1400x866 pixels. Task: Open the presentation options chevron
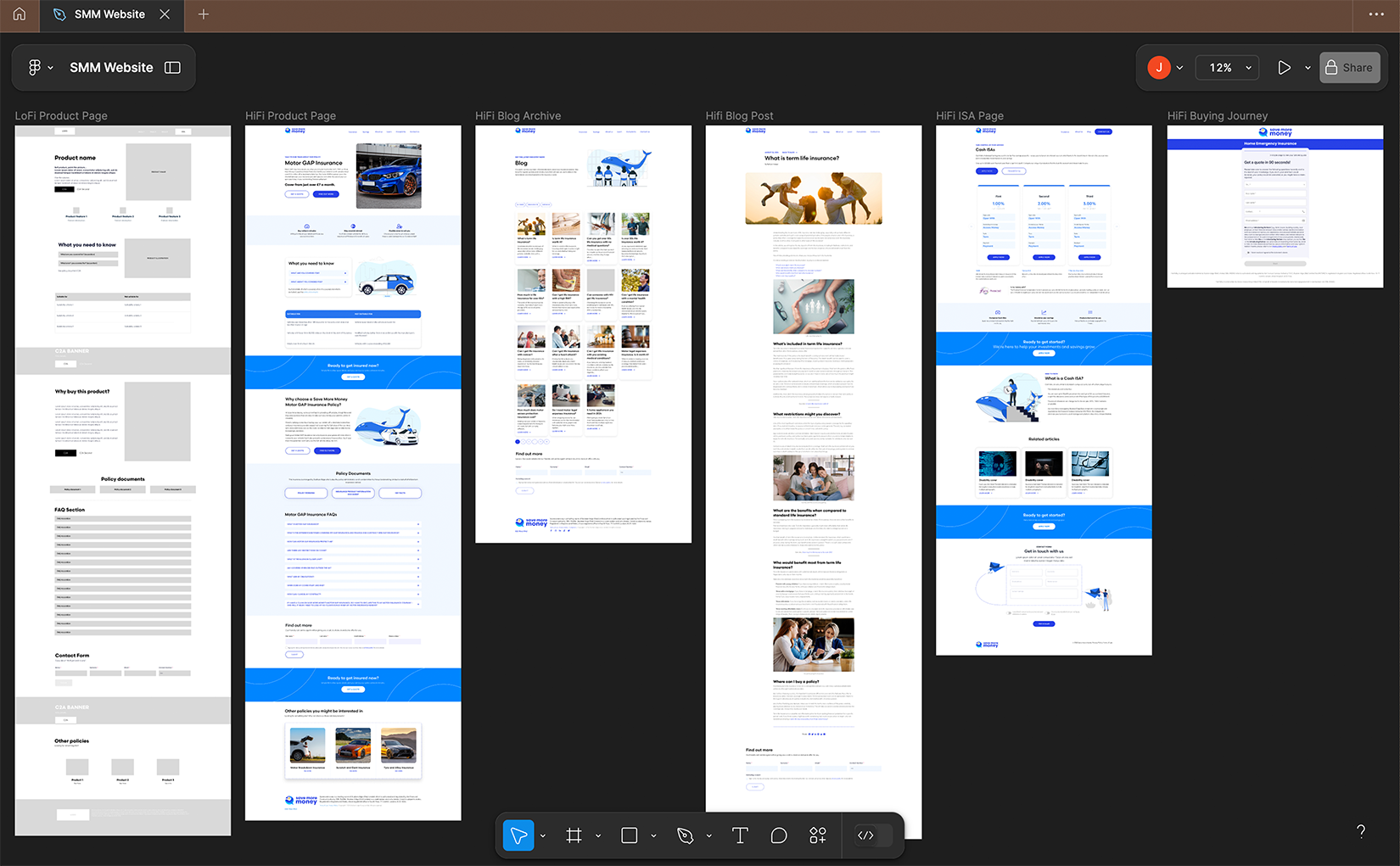1308,67
